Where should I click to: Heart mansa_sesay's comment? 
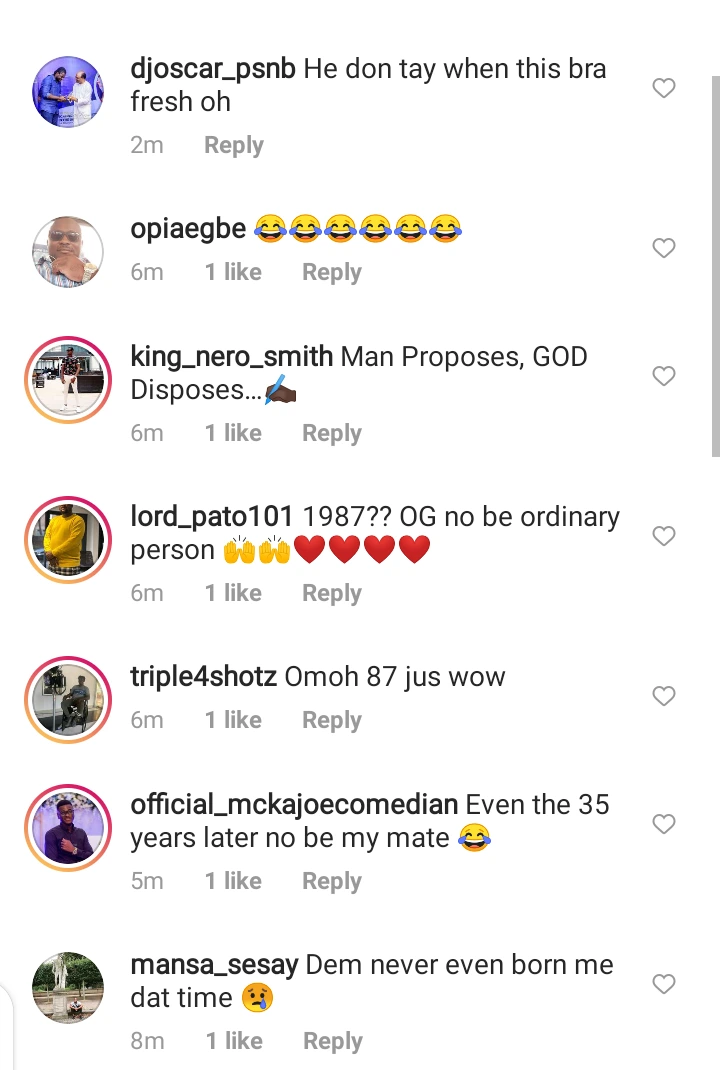(x=664, y=985)
